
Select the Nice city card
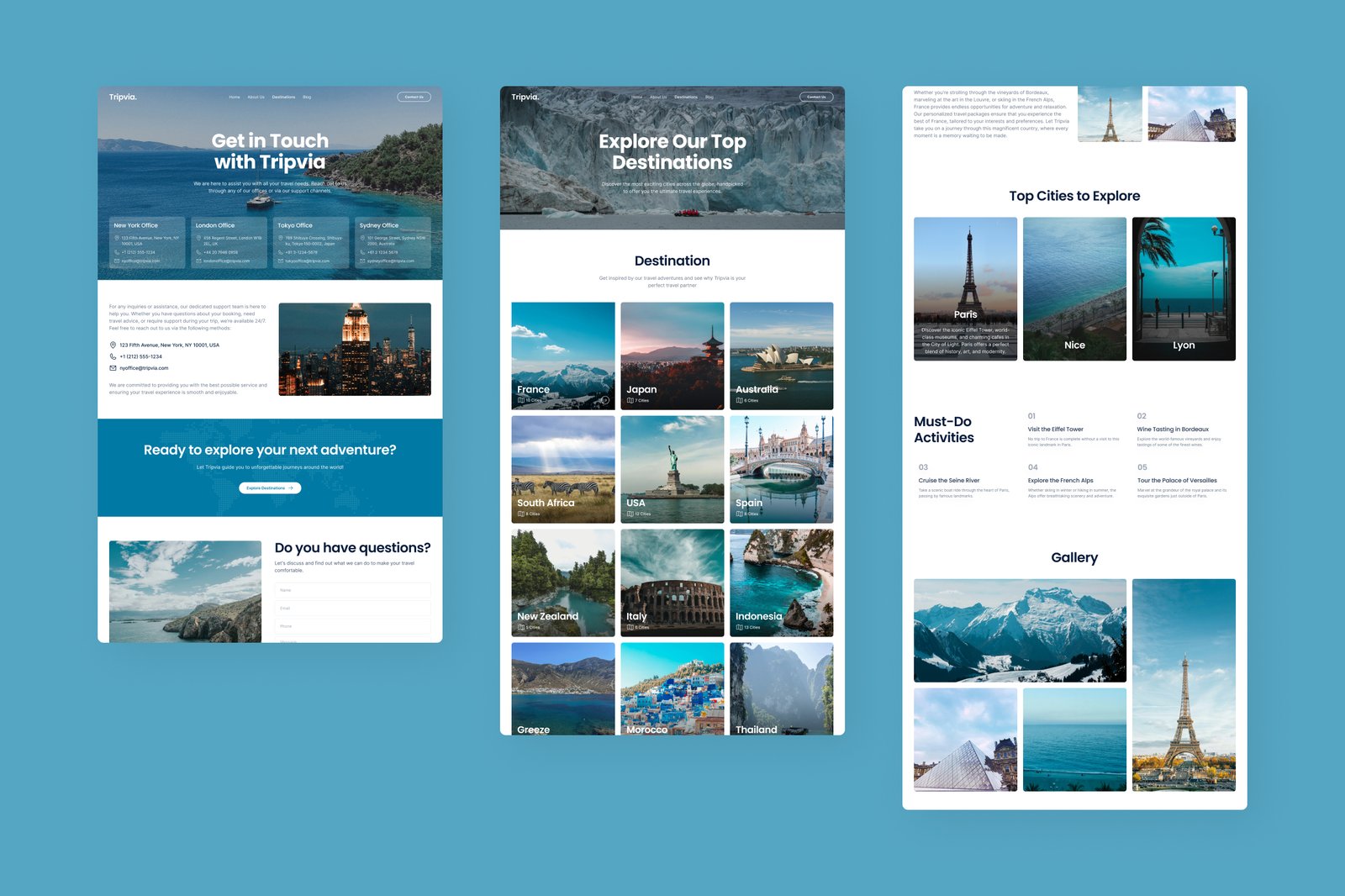[x=1073, y=289]
